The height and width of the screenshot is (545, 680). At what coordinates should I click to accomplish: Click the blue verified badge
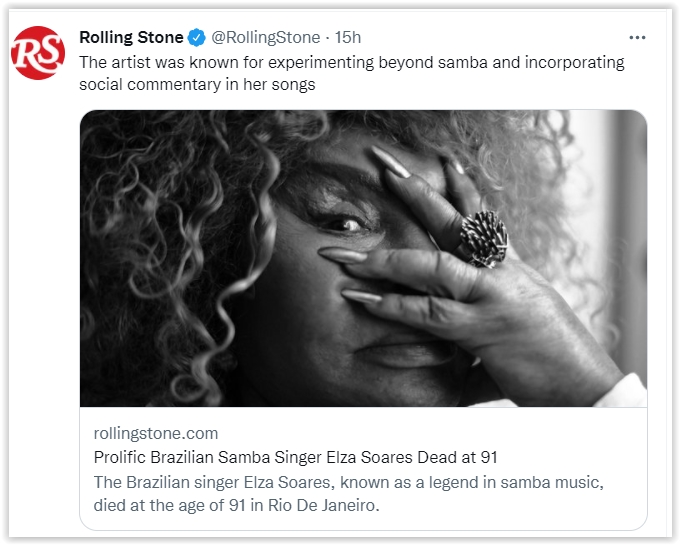(197, 38)
